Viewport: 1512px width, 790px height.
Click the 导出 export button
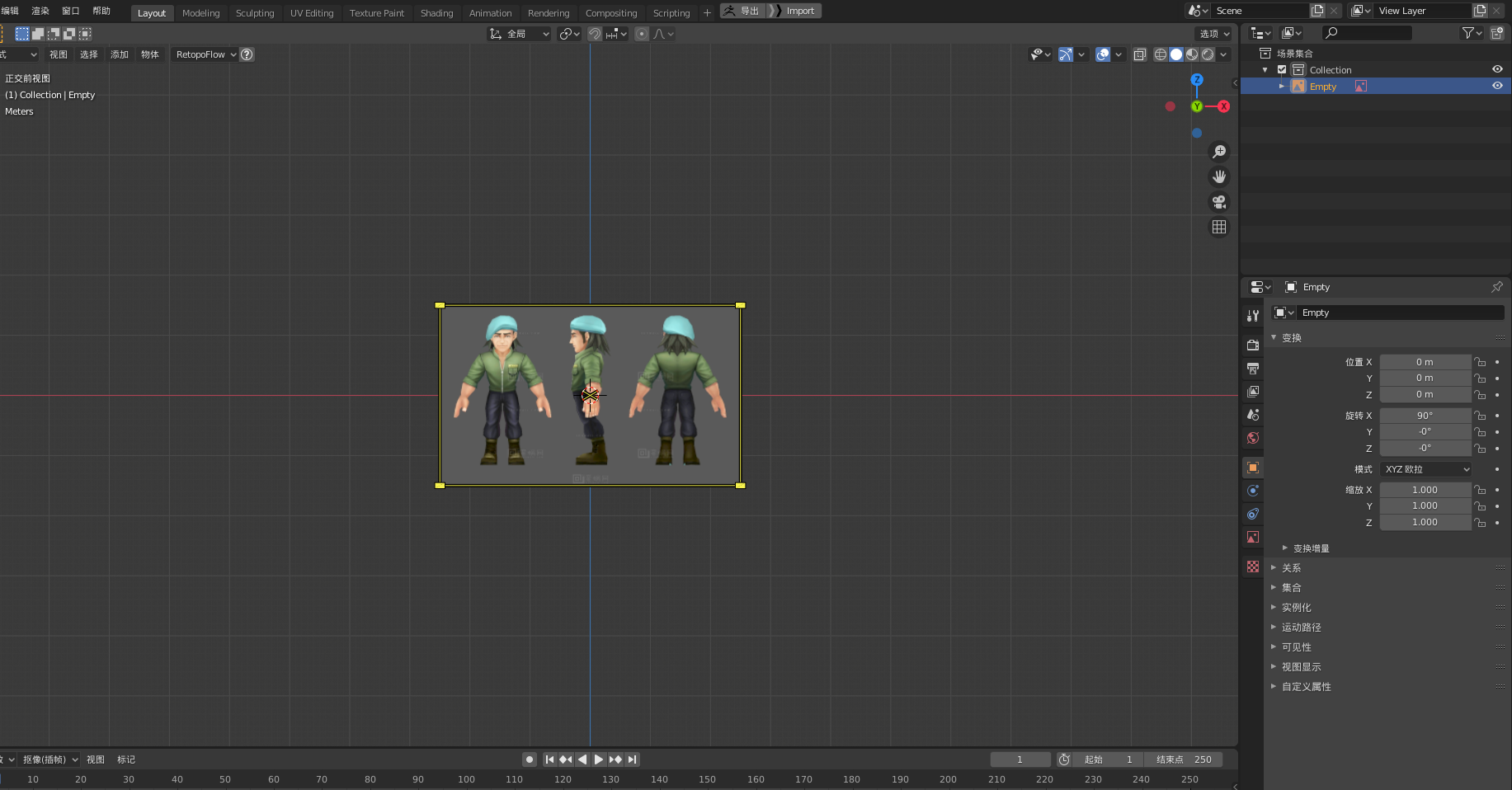742,11
